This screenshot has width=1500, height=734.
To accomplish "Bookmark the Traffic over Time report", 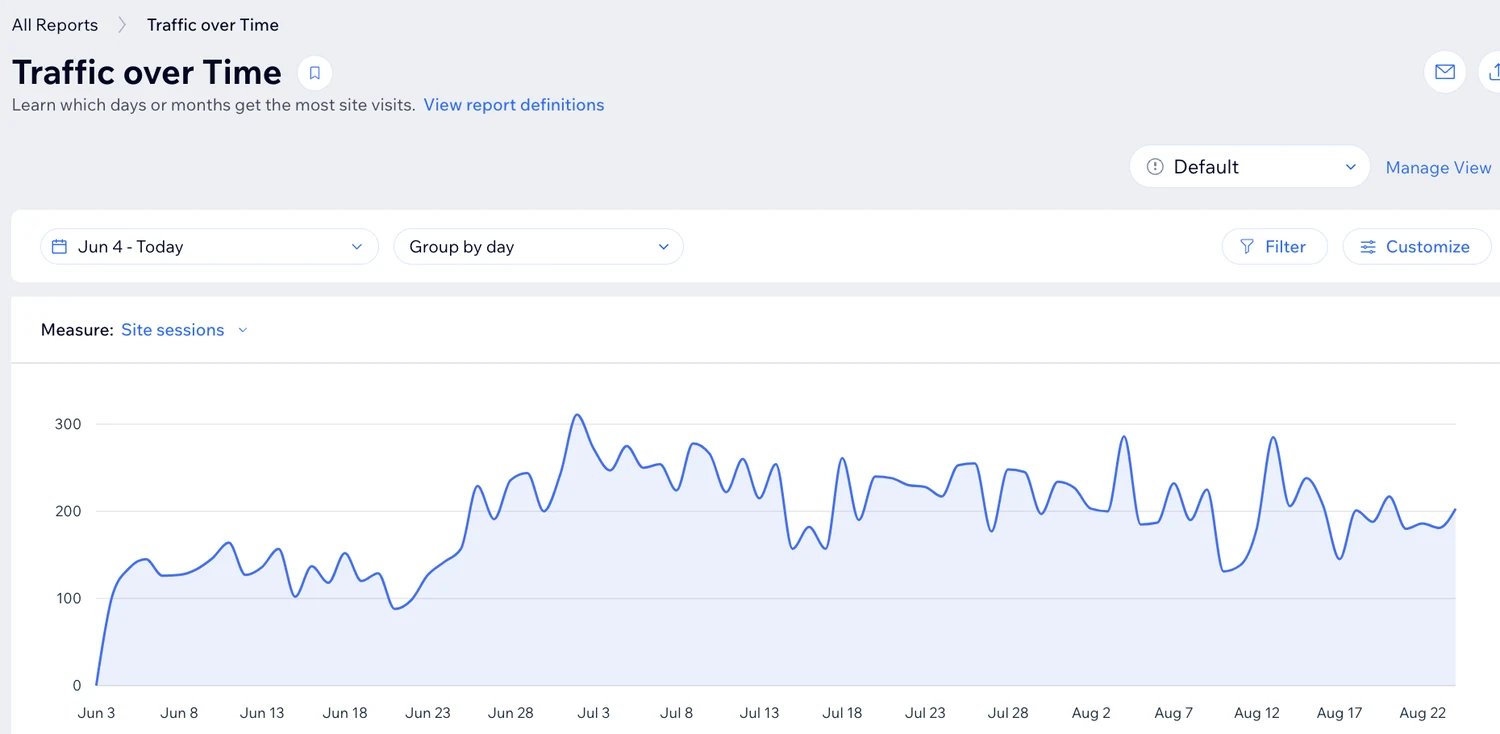I will point(314,73).
